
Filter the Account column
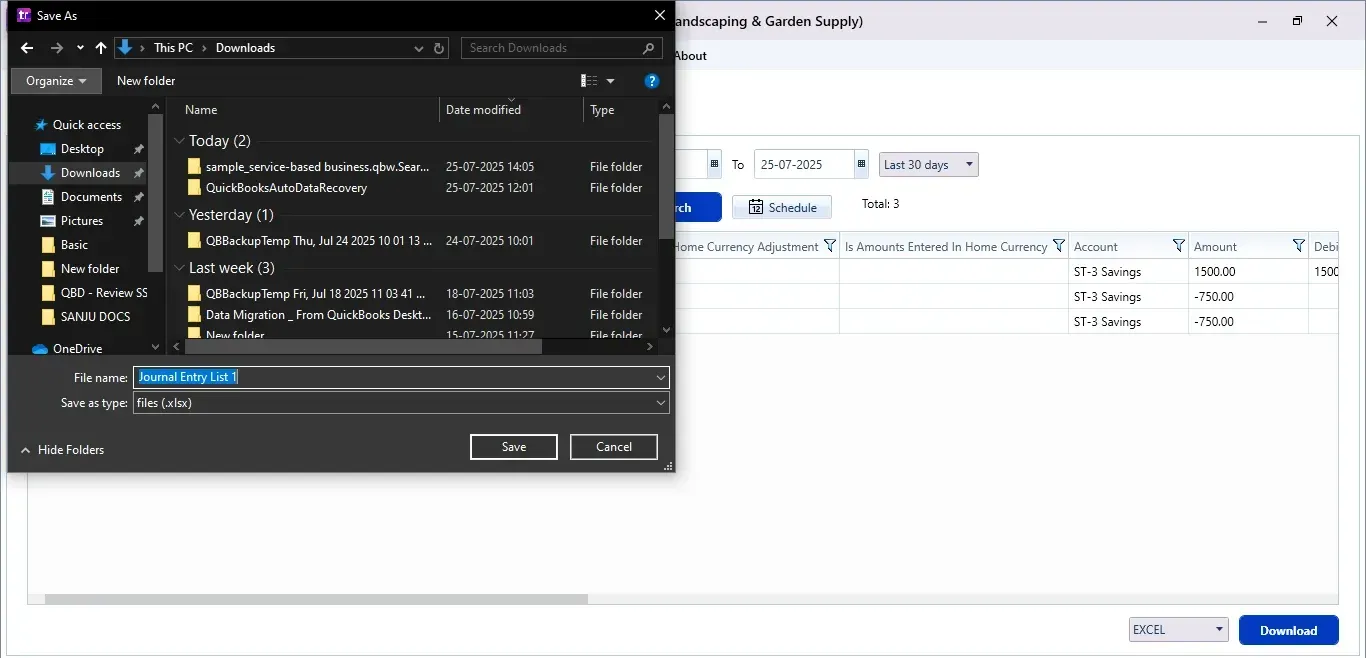(1179, 246)
